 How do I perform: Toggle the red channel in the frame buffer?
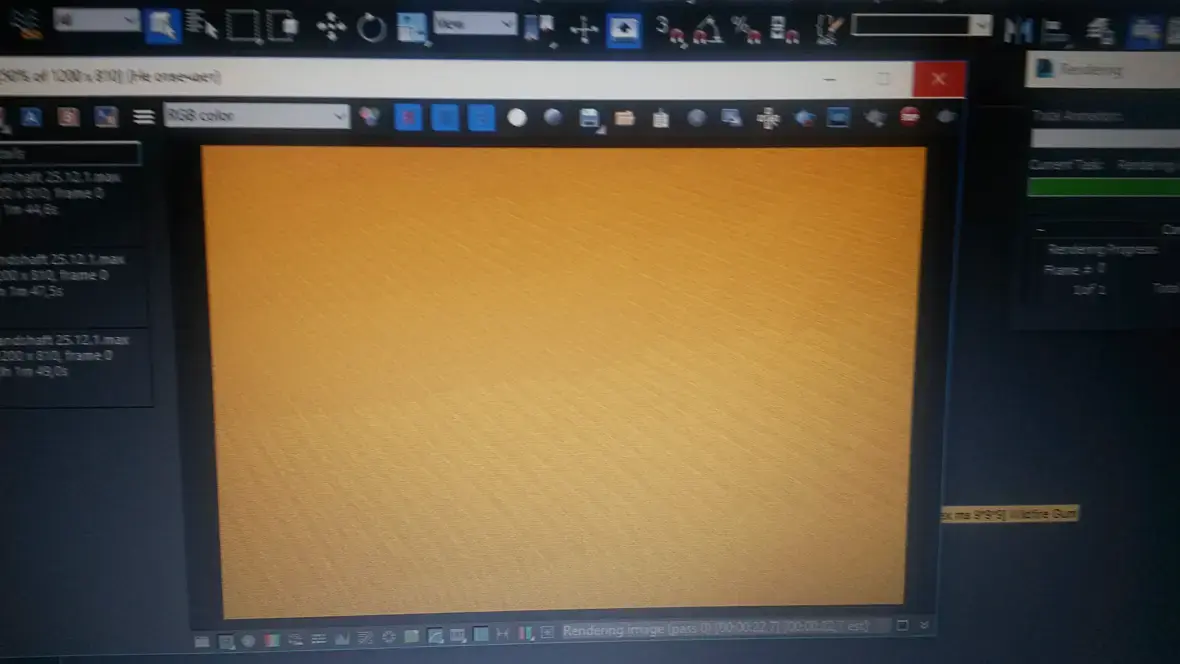pyautogui.click(x=408, y=117)
